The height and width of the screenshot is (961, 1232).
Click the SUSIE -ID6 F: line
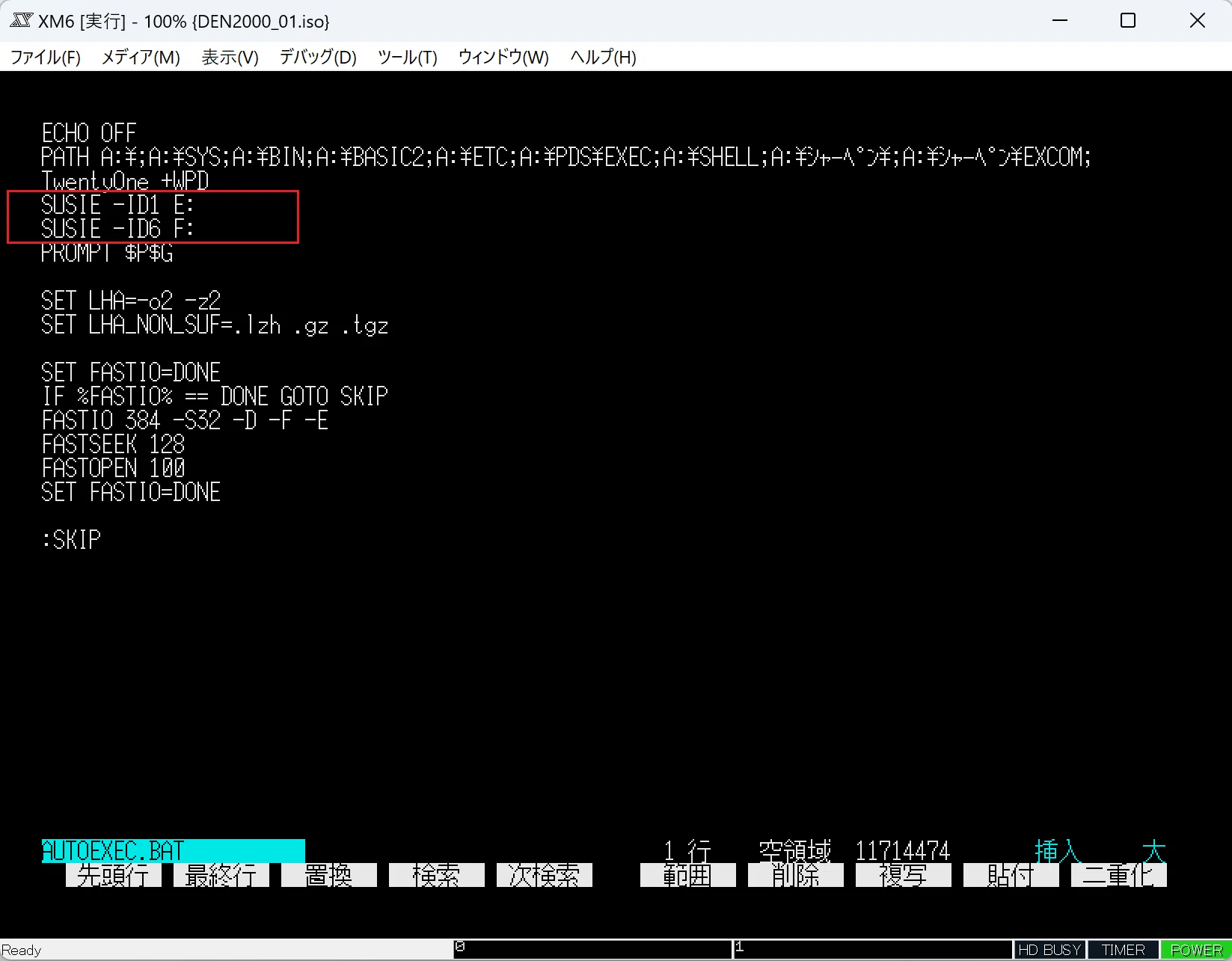[117, 229]
